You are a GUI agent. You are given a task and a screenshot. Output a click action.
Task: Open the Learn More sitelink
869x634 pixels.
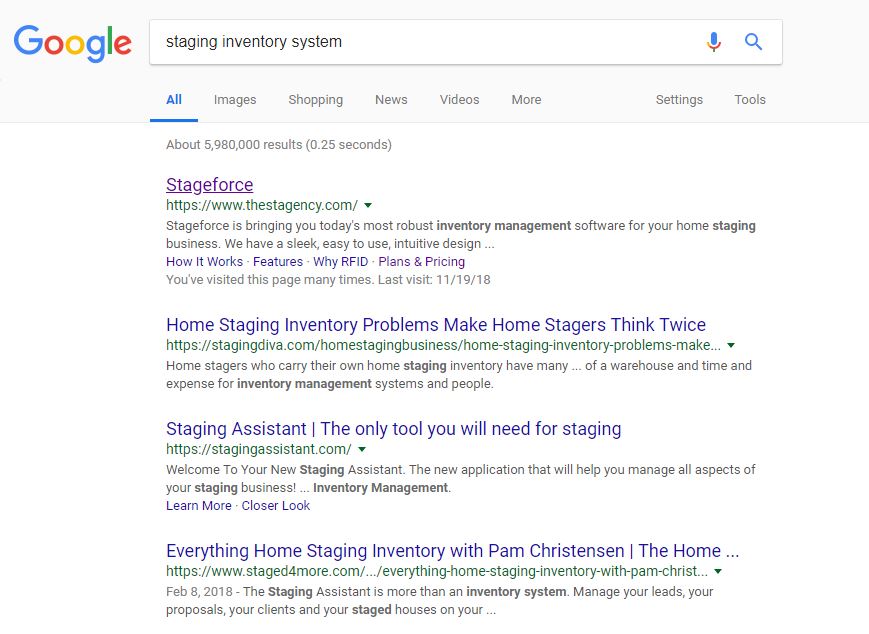pos(199,505)
